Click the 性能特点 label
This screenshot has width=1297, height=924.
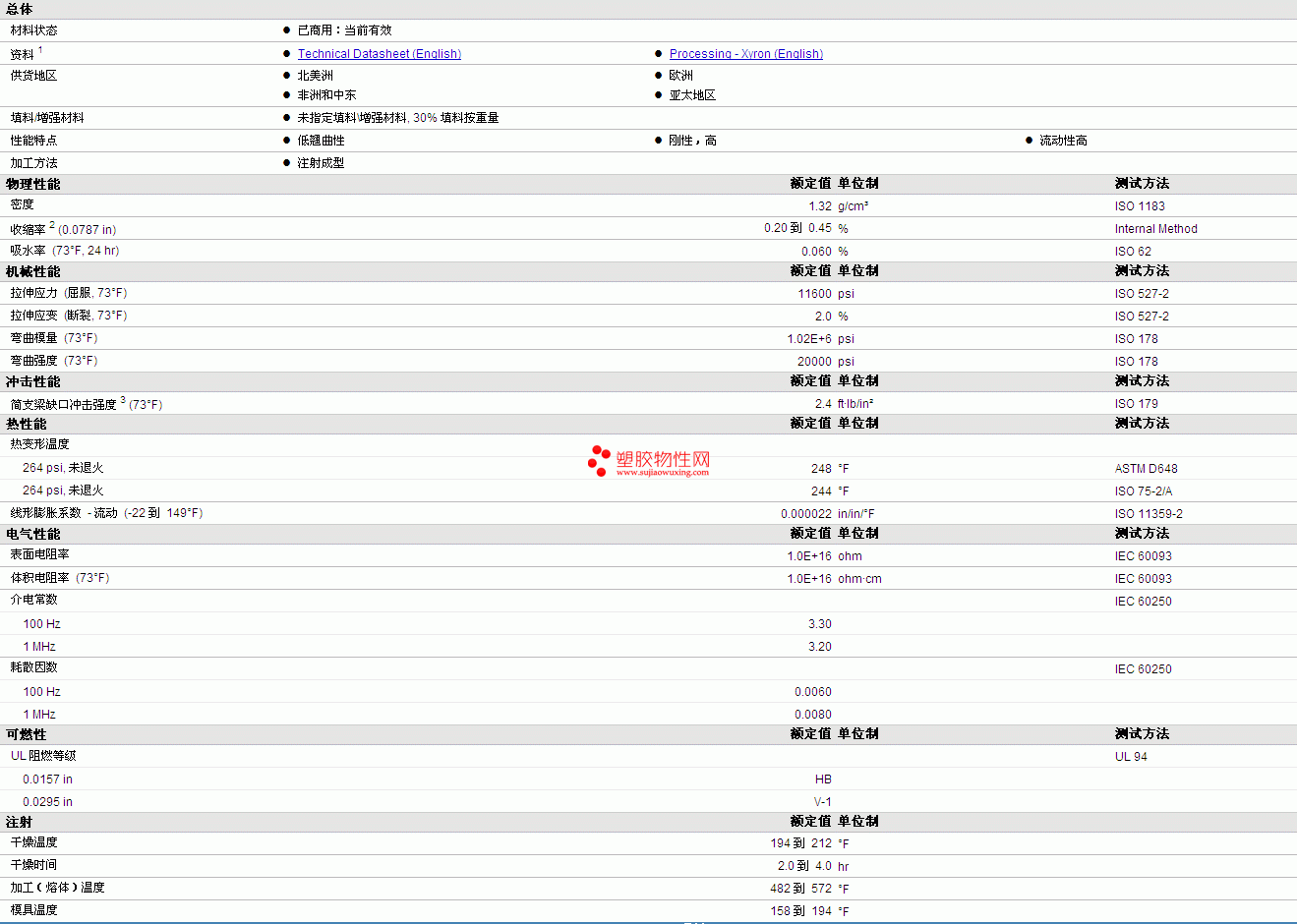[x=34, y=141]
